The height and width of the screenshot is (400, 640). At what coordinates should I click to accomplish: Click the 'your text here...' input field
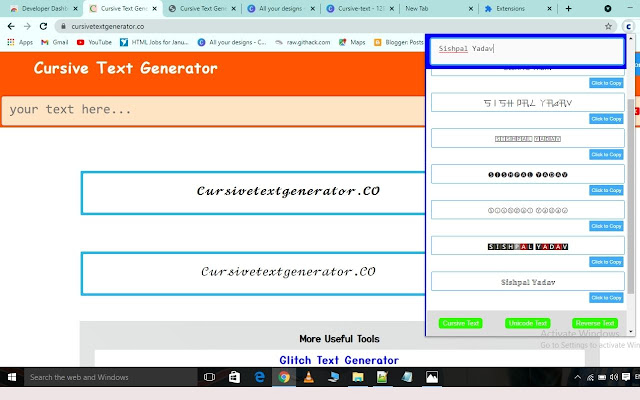coord(213,110)
